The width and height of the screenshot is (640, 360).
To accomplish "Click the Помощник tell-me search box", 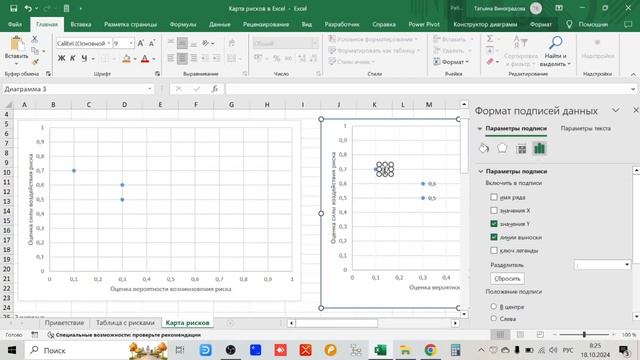I will click(593, 24).
